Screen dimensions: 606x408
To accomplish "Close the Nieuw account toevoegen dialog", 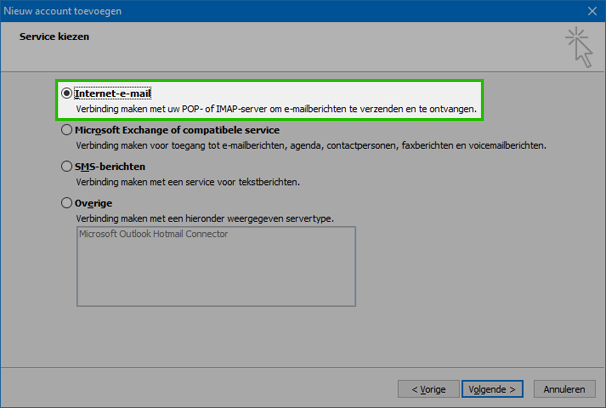I will [x=592, y=11].
